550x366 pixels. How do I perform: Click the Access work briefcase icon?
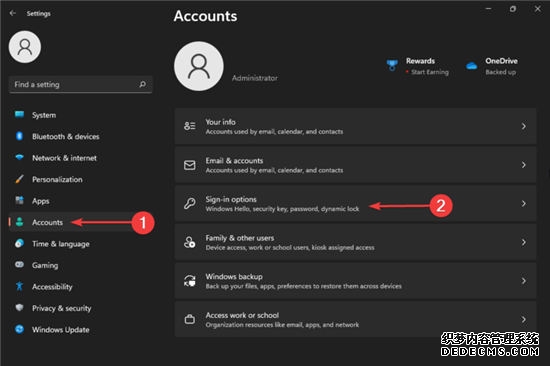click(190, 319)
